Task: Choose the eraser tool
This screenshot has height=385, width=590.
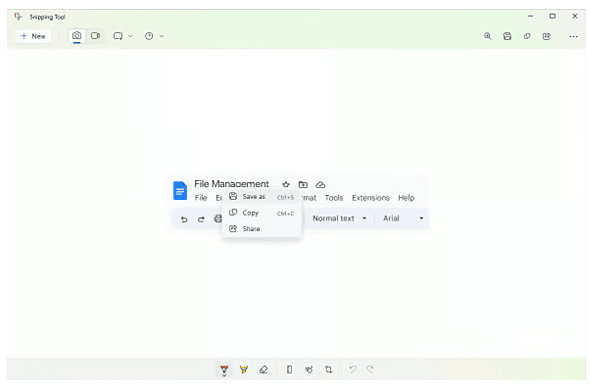Action: (x=263, y=370)
